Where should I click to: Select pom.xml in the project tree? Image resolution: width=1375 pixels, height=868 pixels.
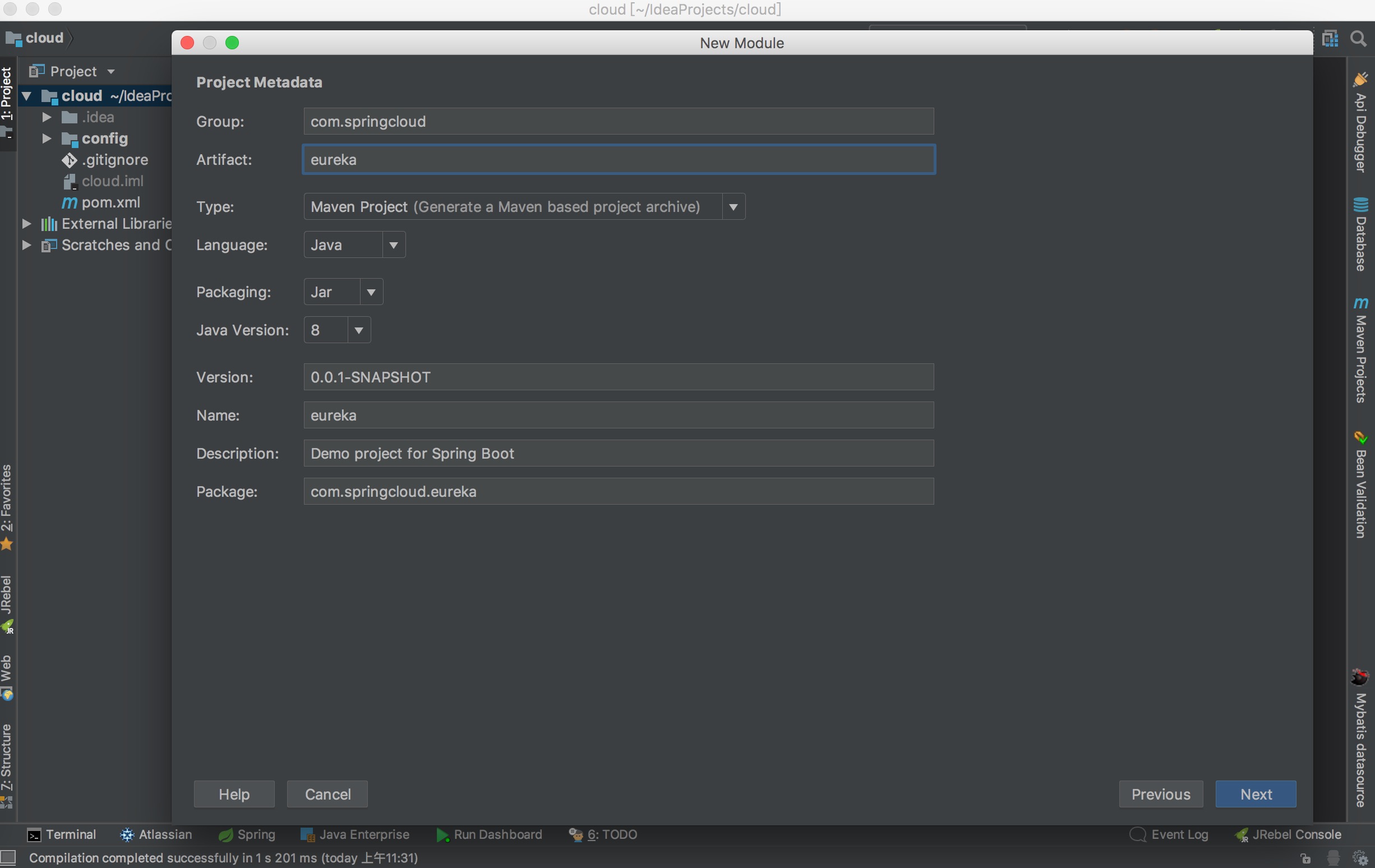tap(110, 203)
